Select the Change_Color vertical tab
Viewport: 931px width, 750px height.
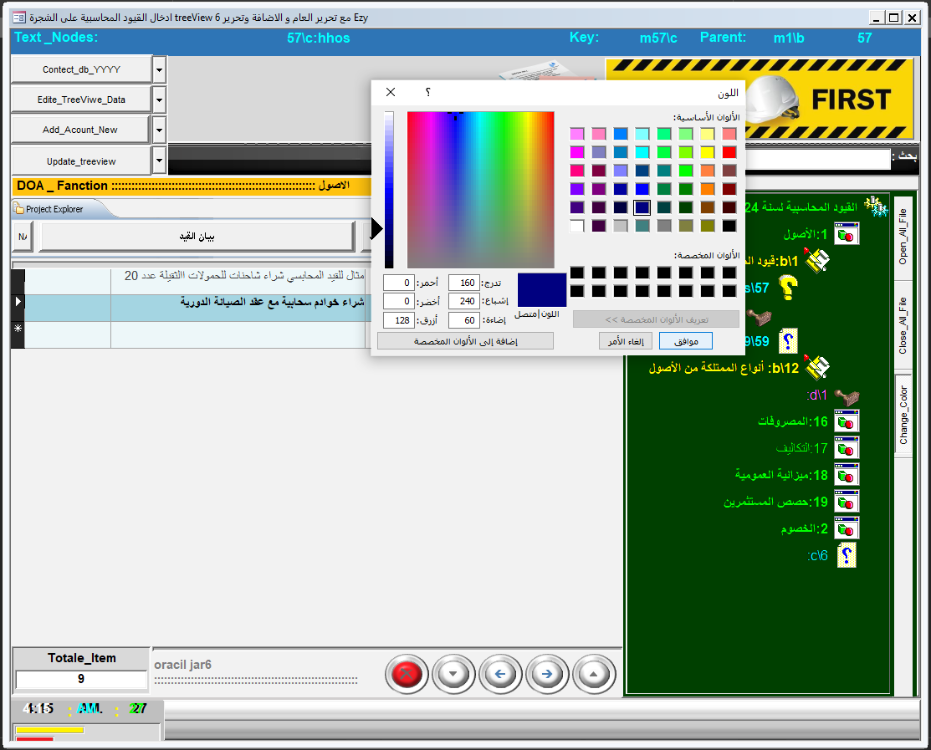(903, 415)
